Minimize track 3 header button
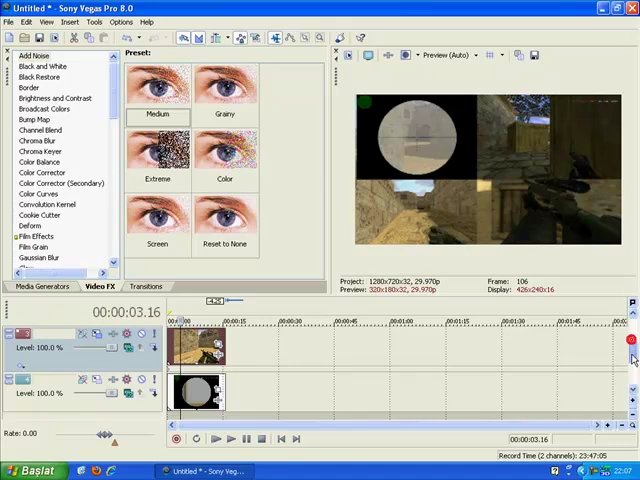Viewport: 640px width, 480px height. pyautogui.click(x=9, y=334)
